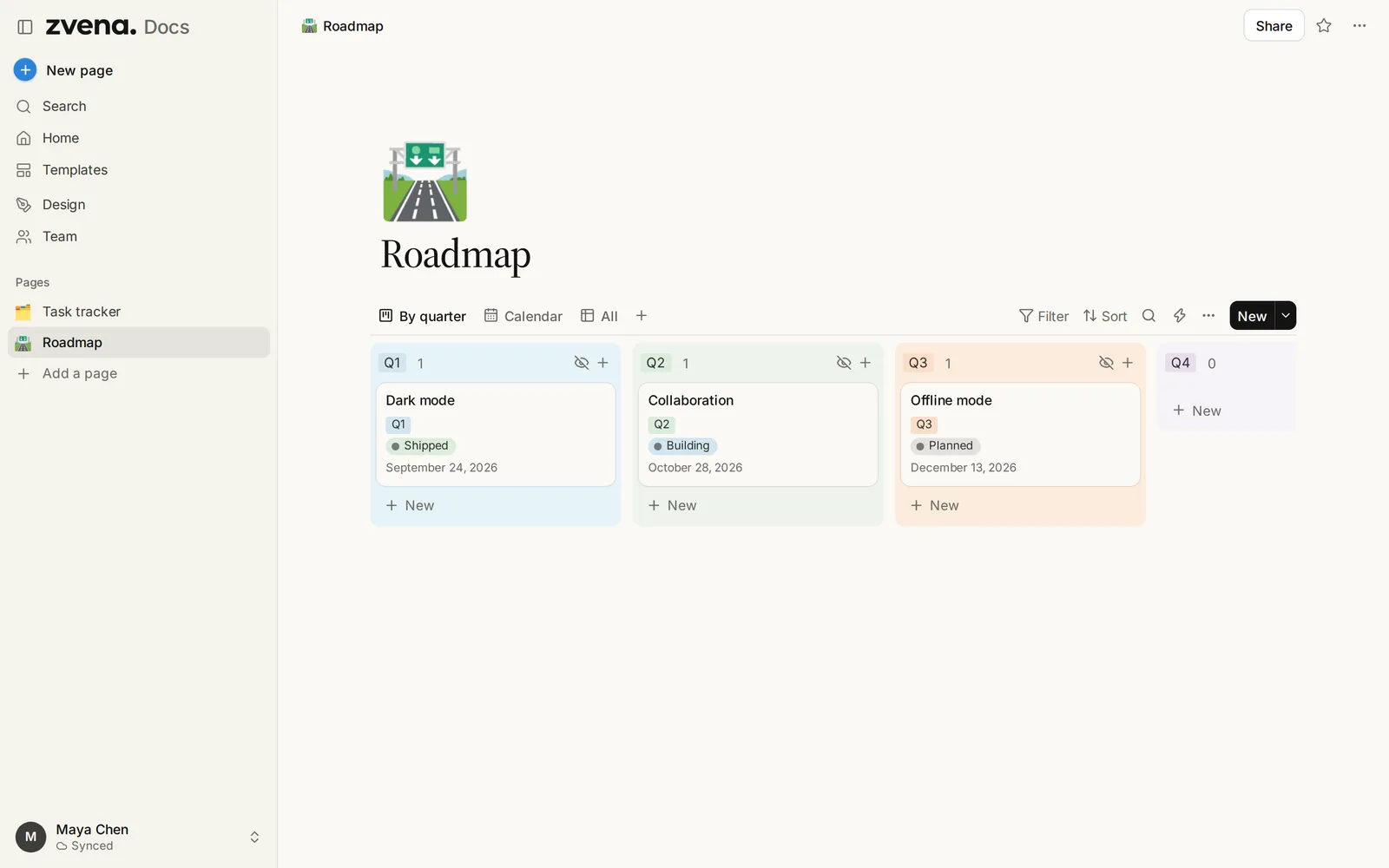Click the Roadmap breadcrumb in the header
Viewport: 1389px width, 868px height.
343,26
